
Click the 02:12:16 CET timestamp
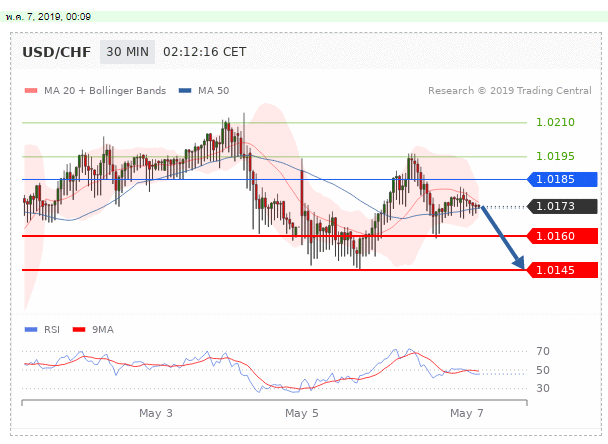click(x=204, y=52)
